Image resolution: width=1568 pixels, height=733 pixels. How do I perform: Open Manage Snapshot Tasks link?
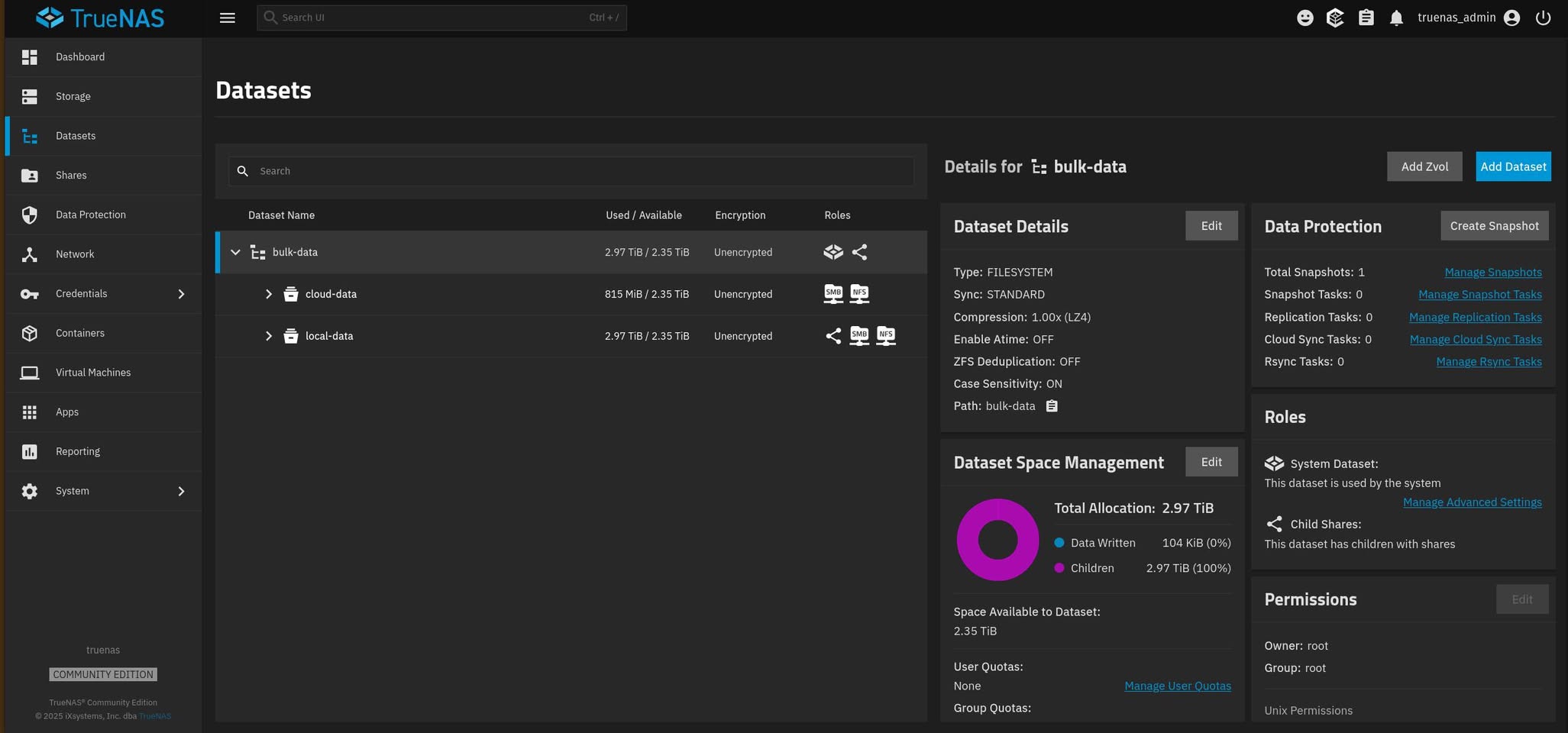(1480, 295)
